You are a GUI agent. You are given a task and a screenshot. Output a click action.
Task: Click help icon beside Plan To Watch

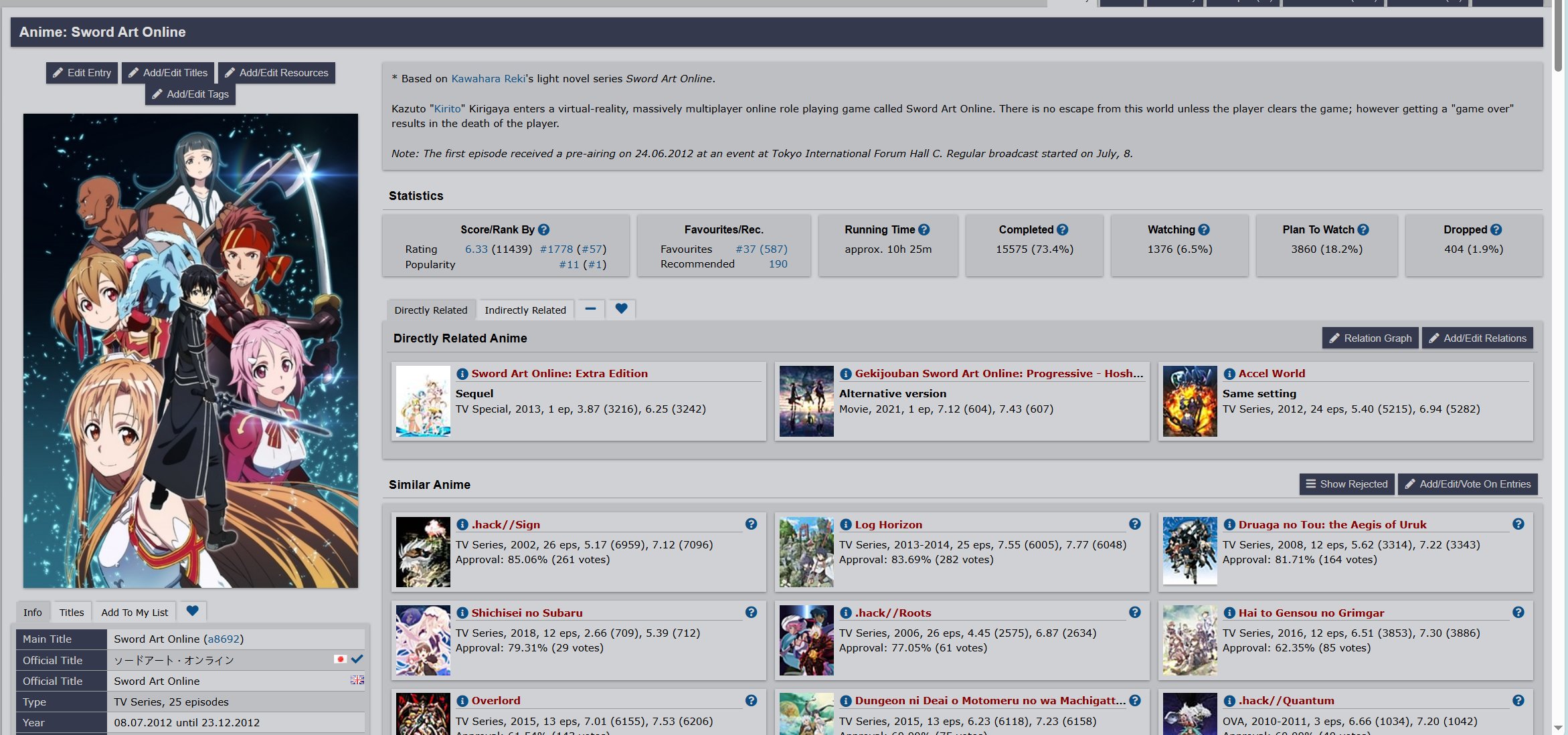[x=1363, y=229]
